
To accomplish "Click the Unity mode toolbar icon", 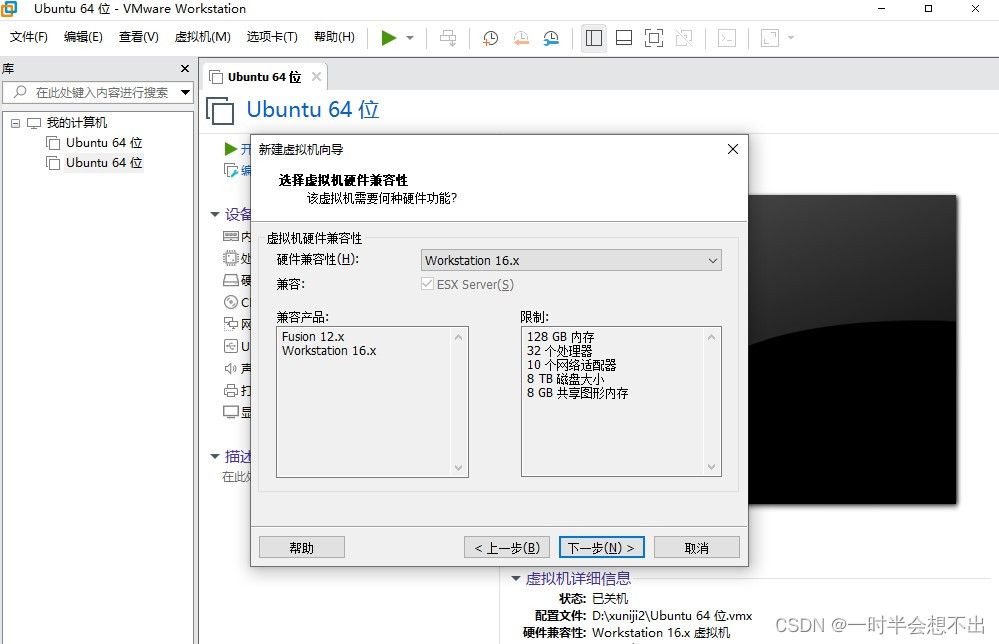I will tap(684, 38).
